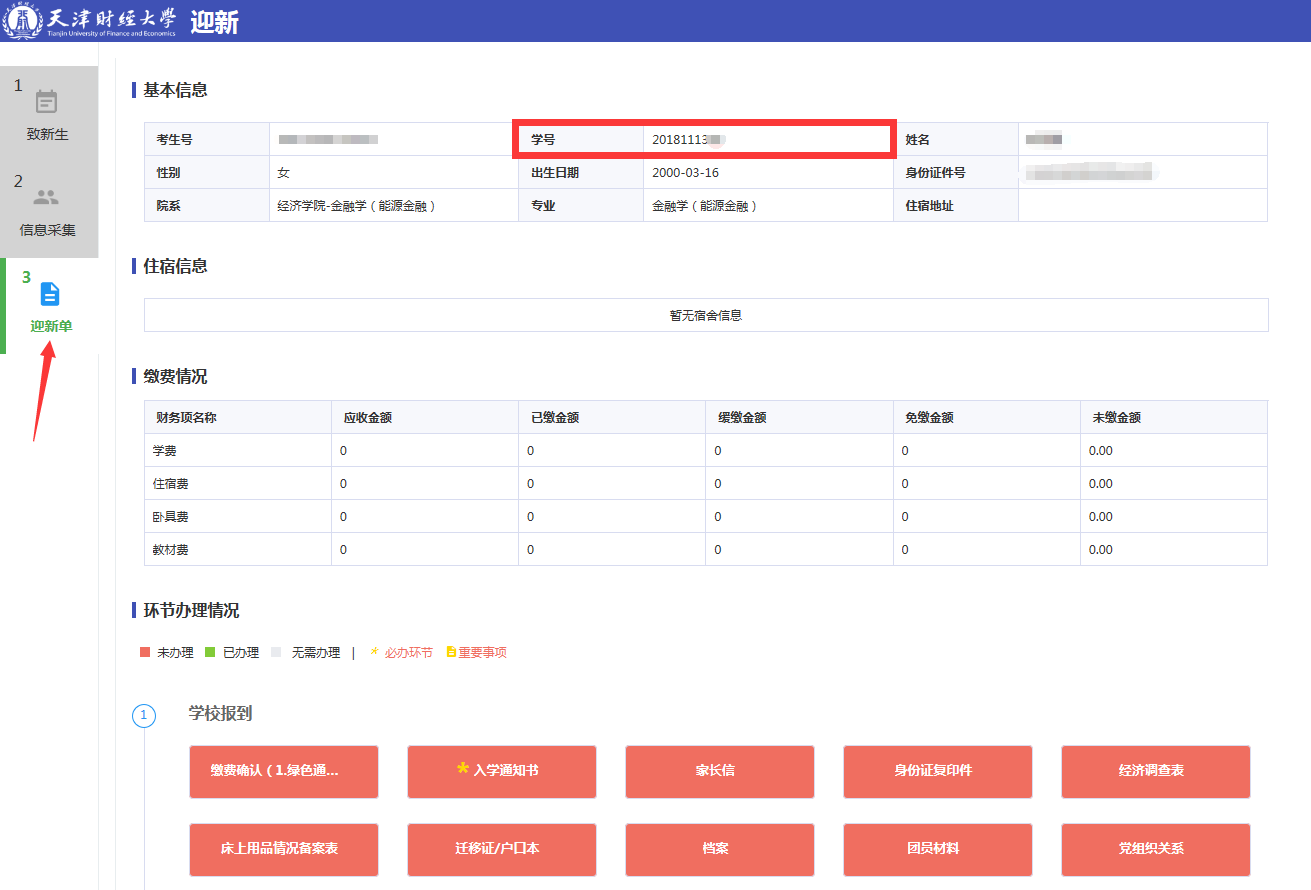The height and width of the screenshot is (890, 1311).
Task: Click the 必办环节 star legend icon
Action: [374, 651]
